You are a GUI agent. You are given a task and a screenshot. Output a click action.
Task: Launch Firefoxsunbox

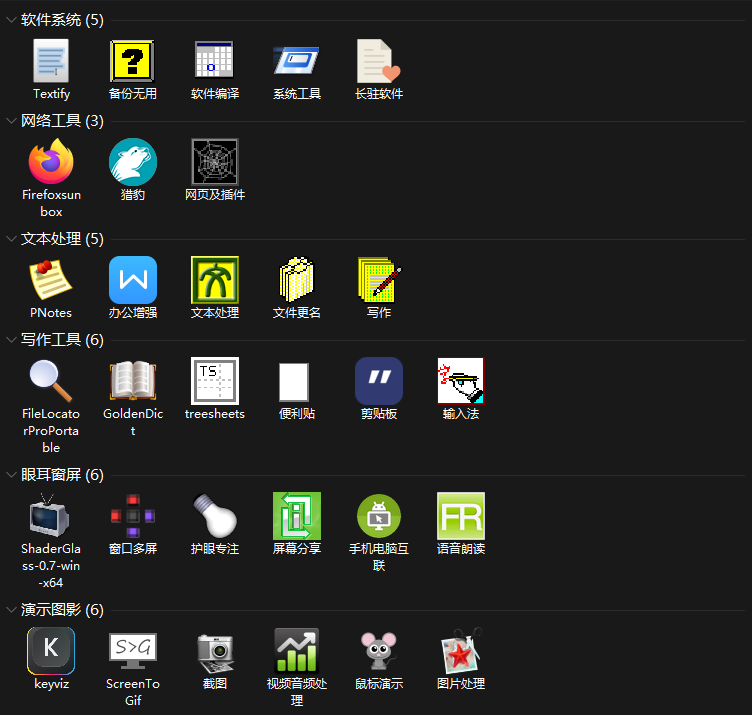[51, 162]
